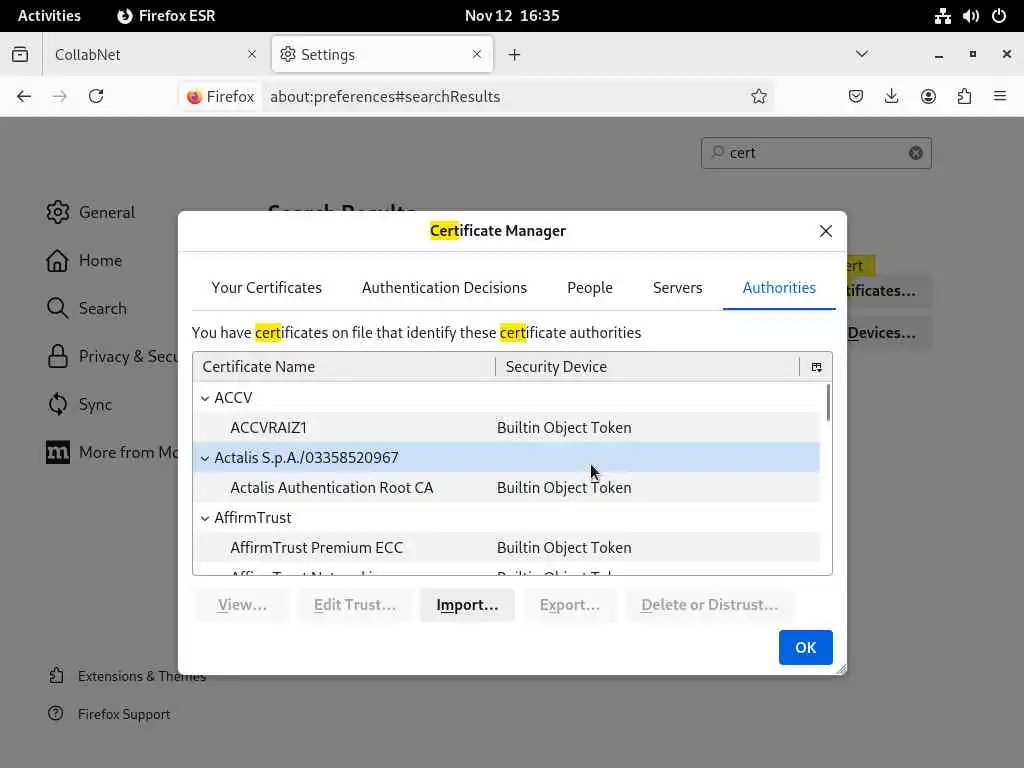Screen dimensions: 1024x768
Task: Open the list all tabs dropdown arrow
Action: click(862, 54)
